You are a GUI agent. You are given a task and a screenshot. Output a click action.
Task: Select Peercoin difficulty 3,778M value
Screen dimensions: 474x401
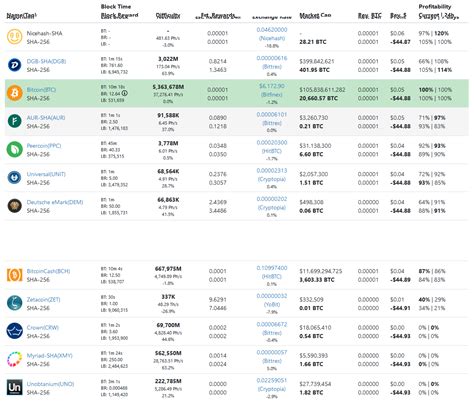tap(168, 143)
